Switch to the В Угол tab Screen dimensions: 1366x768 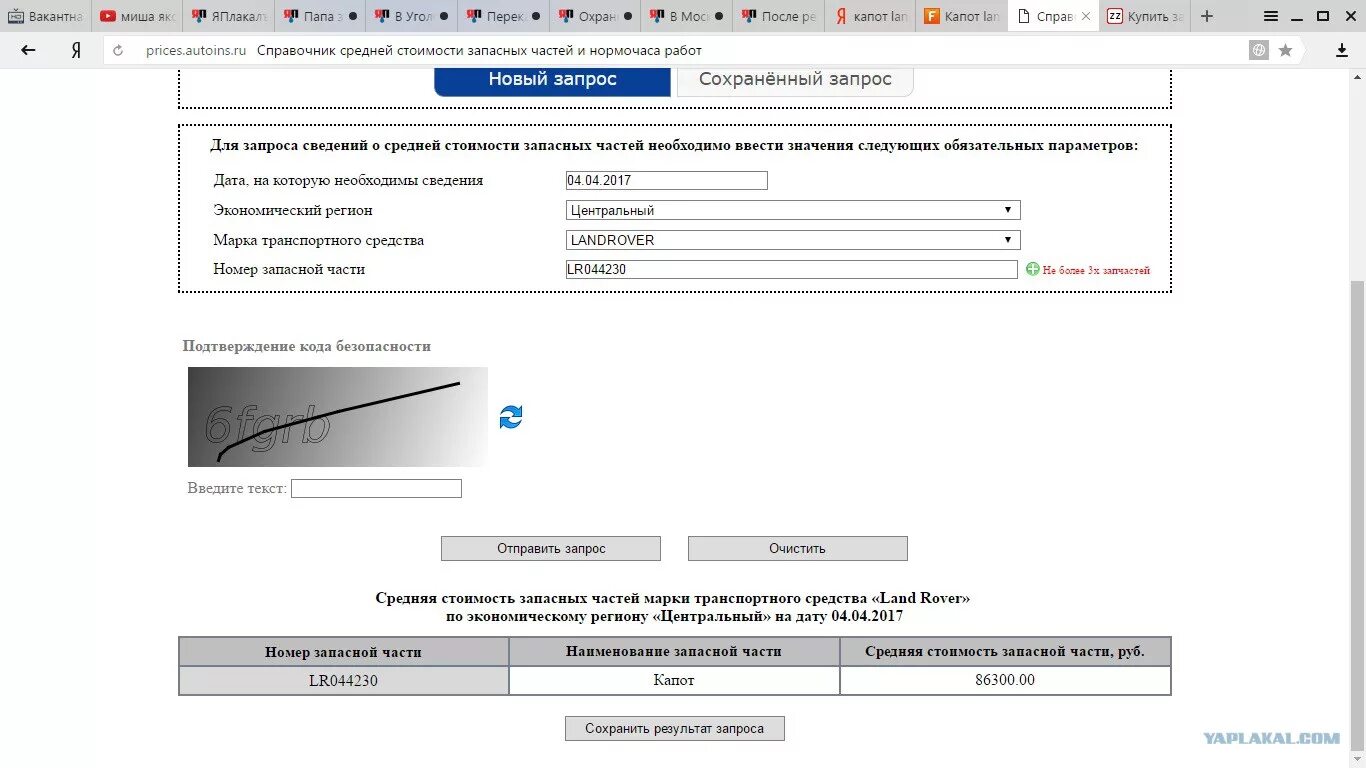point(412,16)
